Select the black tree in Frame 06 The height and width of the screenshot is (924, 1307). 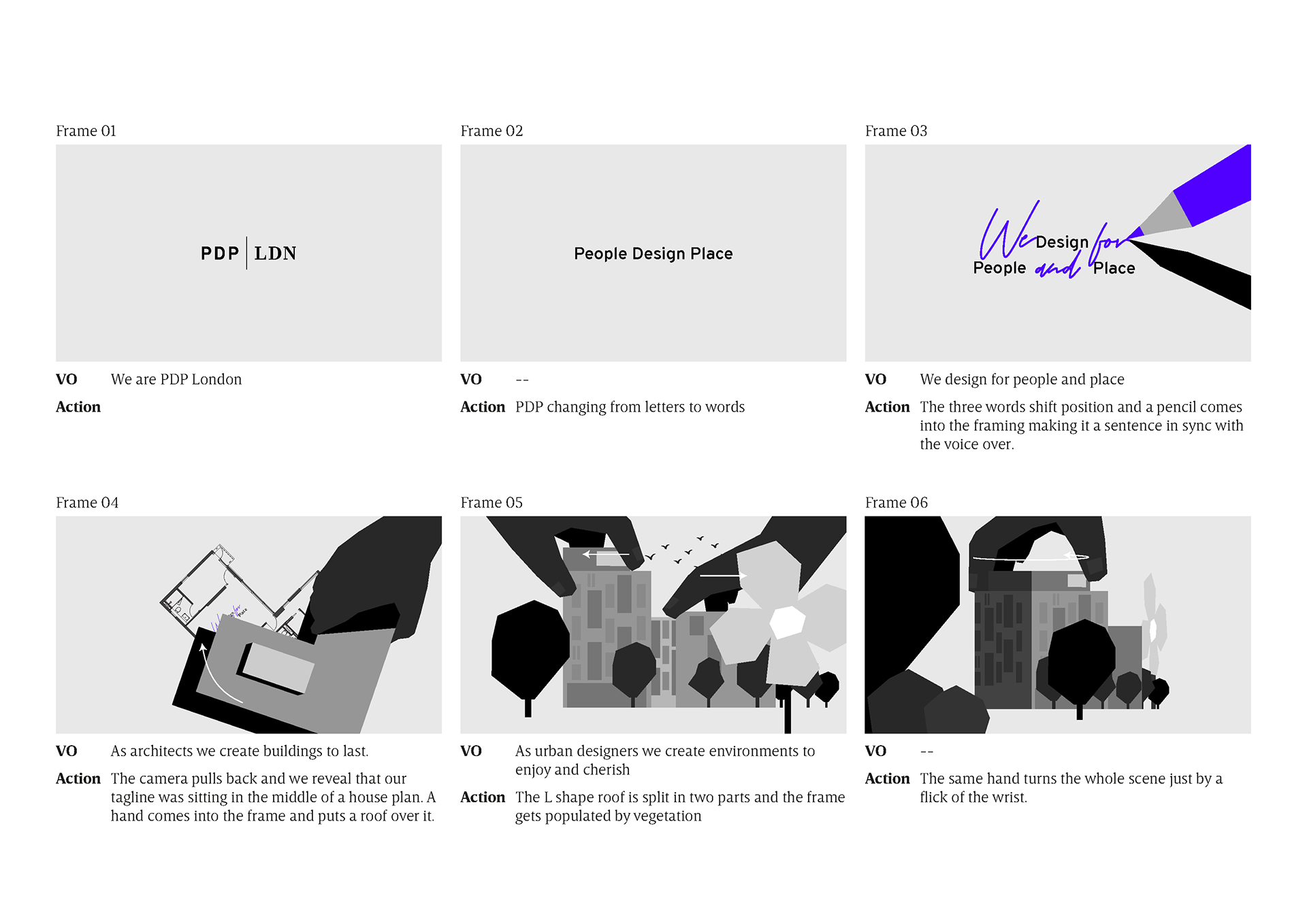[x=1081, y=667]
